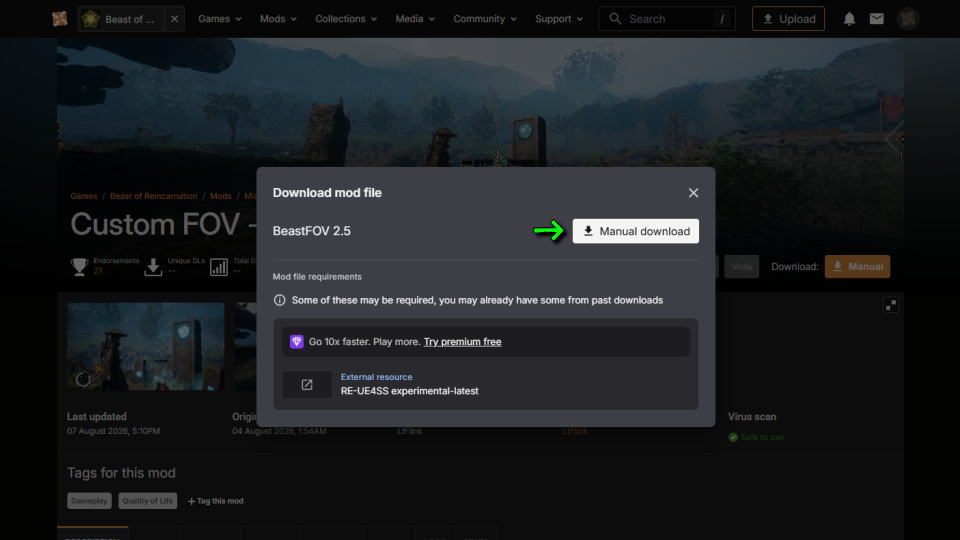Open the Beast of Reincarnation game tab
960x540 pixels.
pyautogui.click(x=121, y=19)
